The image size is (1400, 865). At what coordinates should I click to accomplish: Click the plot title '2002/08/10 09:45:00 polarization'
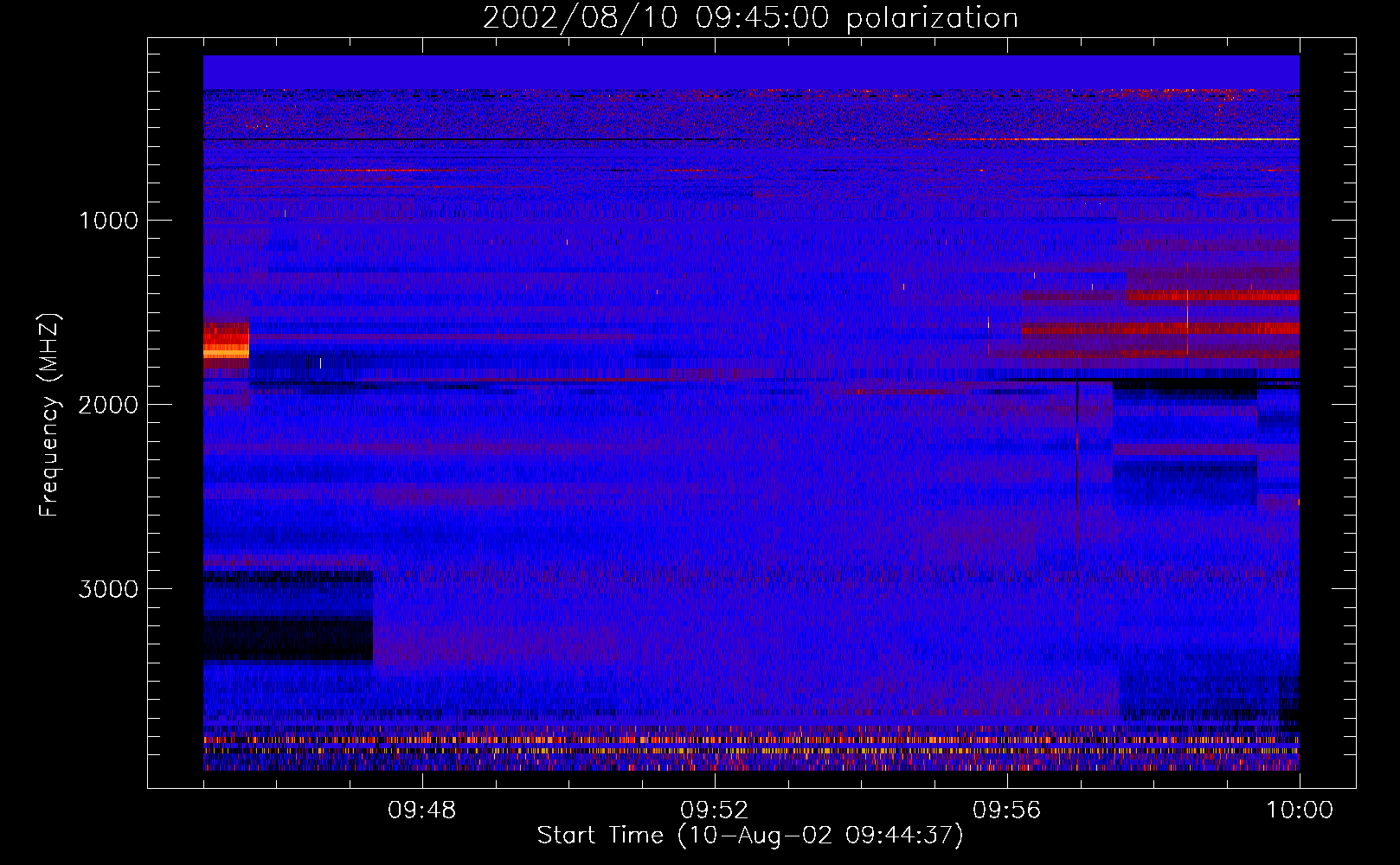coord(750,18)
